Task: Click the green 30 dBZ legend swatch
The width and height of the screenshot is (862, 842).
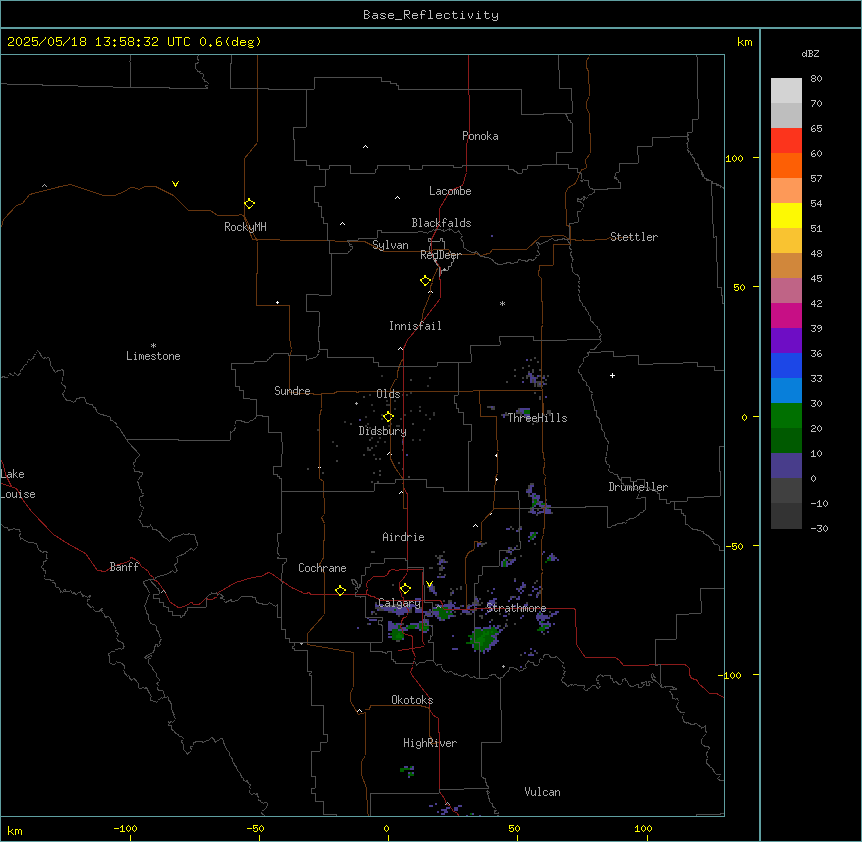Action: 786,416
